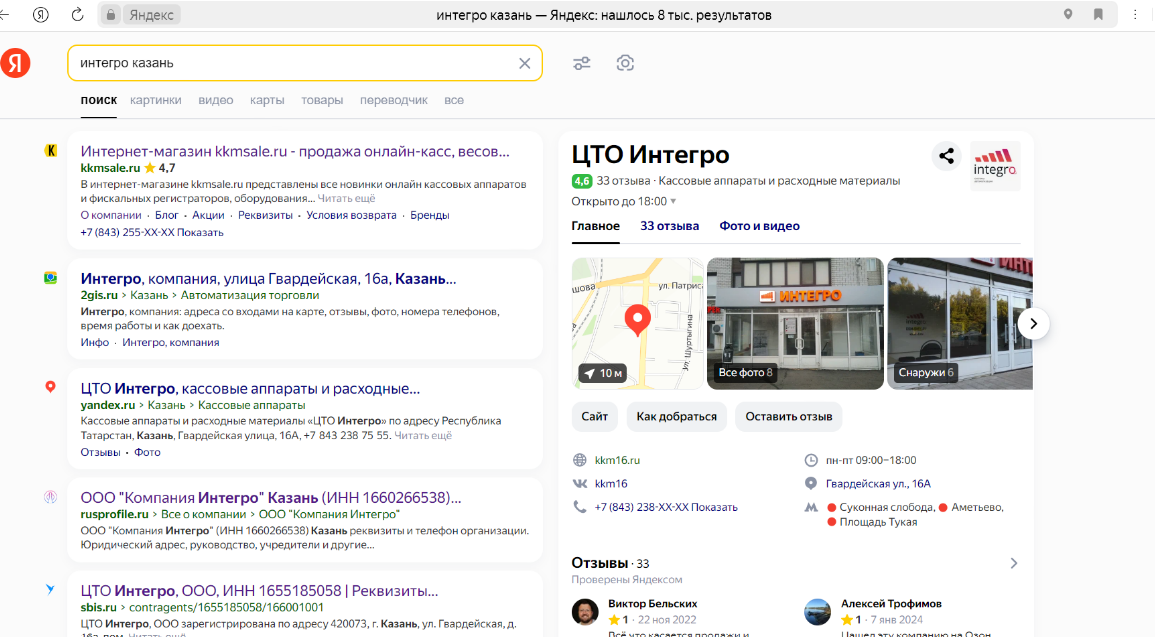The width and height of the screenshot is (1155, 637).
Task: Open 2gis Интегро result title
Action: coord(268,278)
